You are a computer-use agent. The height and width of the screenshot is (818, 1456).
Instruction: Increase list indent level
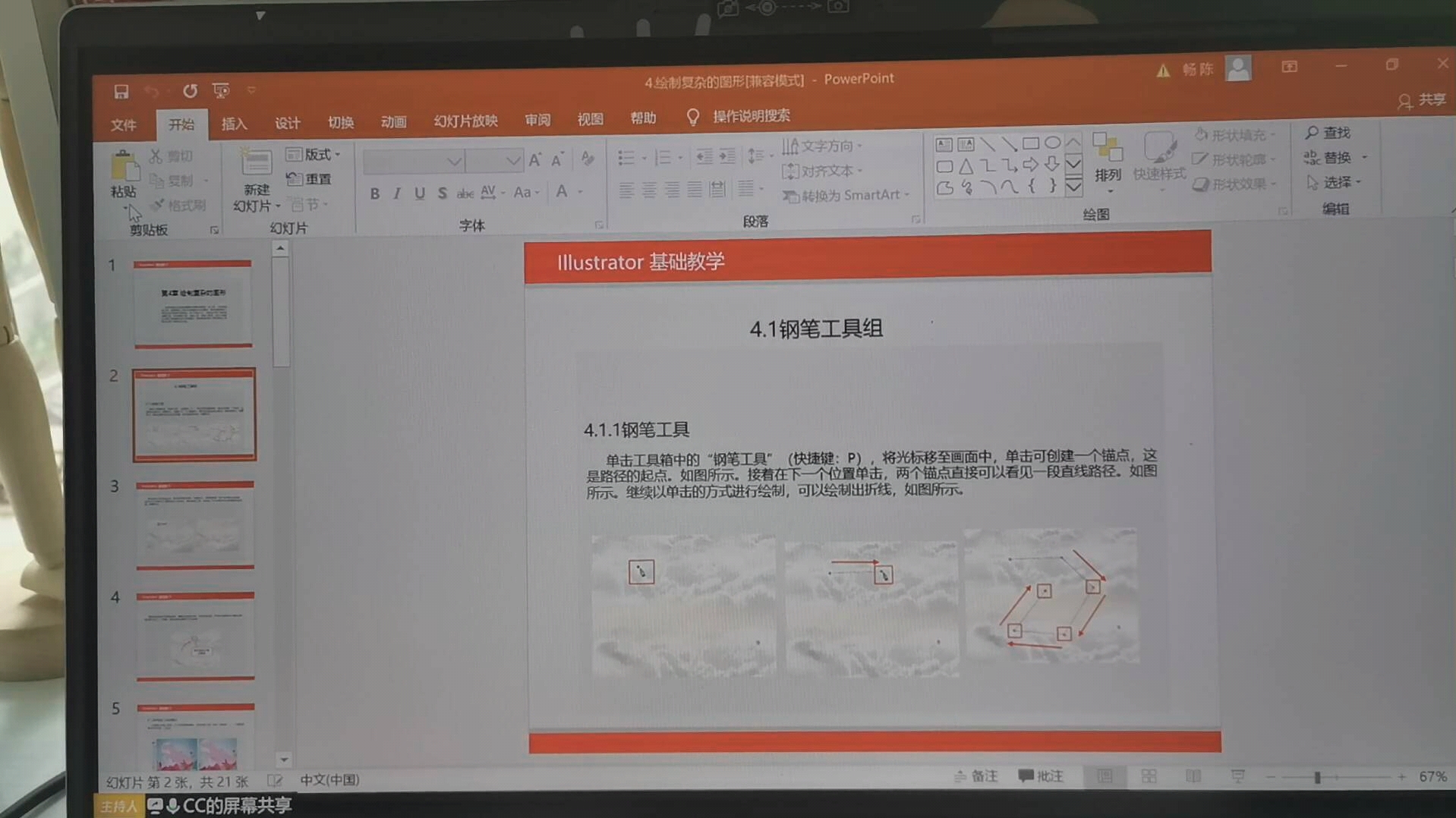(727, 157)
